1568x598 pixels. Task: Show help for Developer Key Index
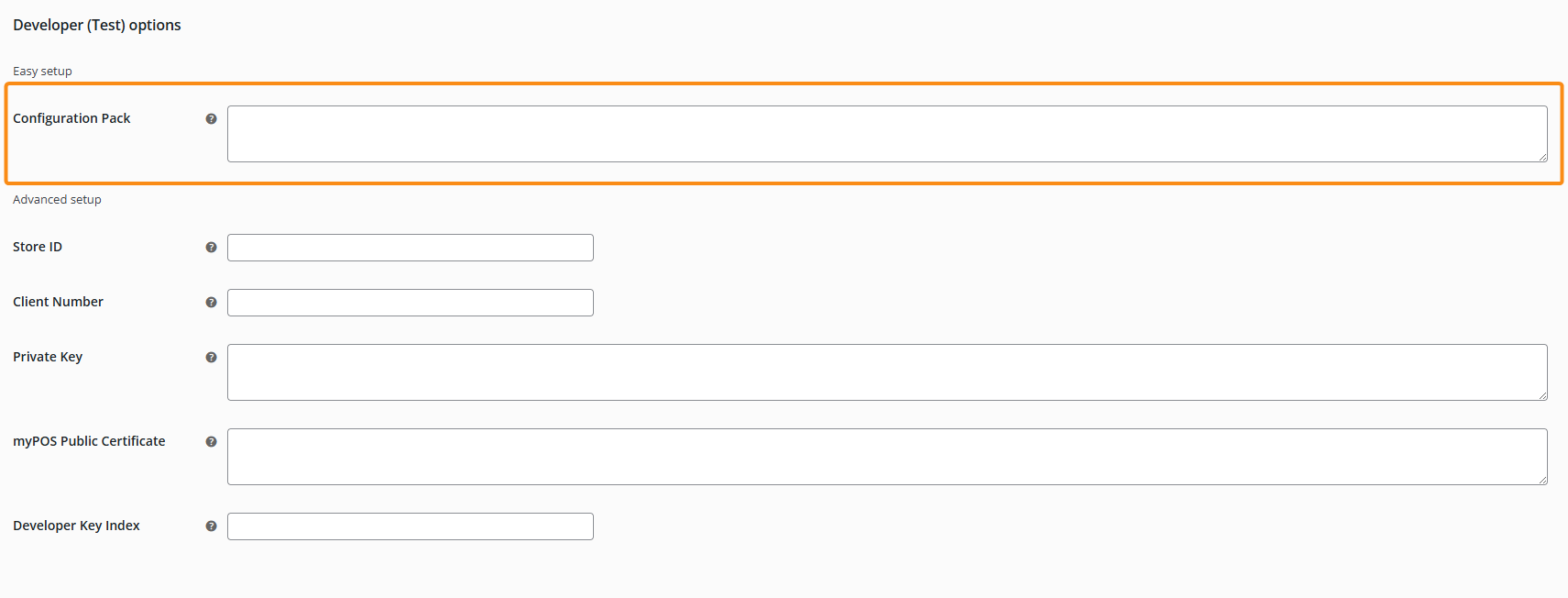click(211, 526)
